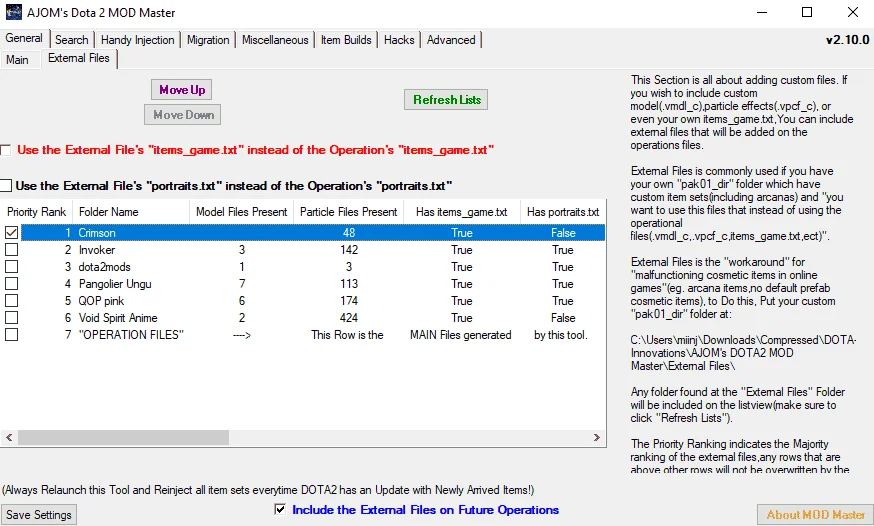The height and width of the screenshot is (526, 874).
Task: Select the External Files sub-tab
Action: pos(79,59)
